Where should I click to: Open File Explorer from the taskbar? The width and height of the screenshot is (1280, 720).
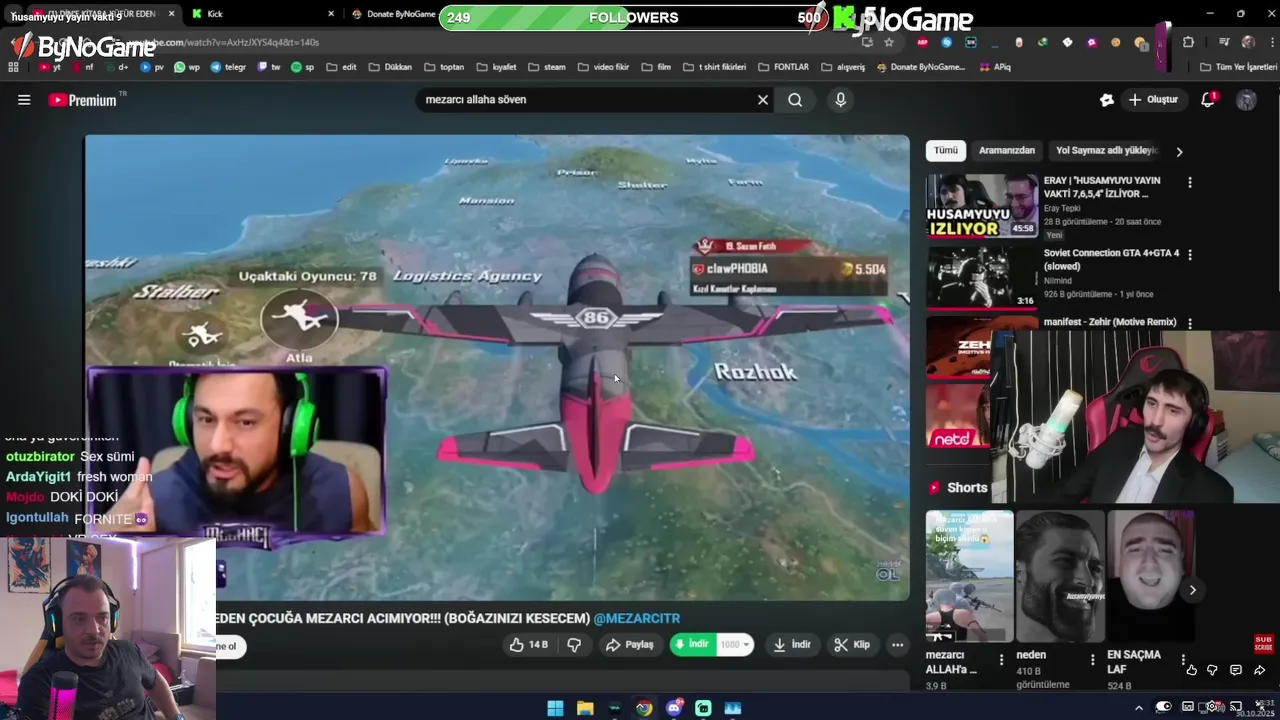tap(585, 708)
